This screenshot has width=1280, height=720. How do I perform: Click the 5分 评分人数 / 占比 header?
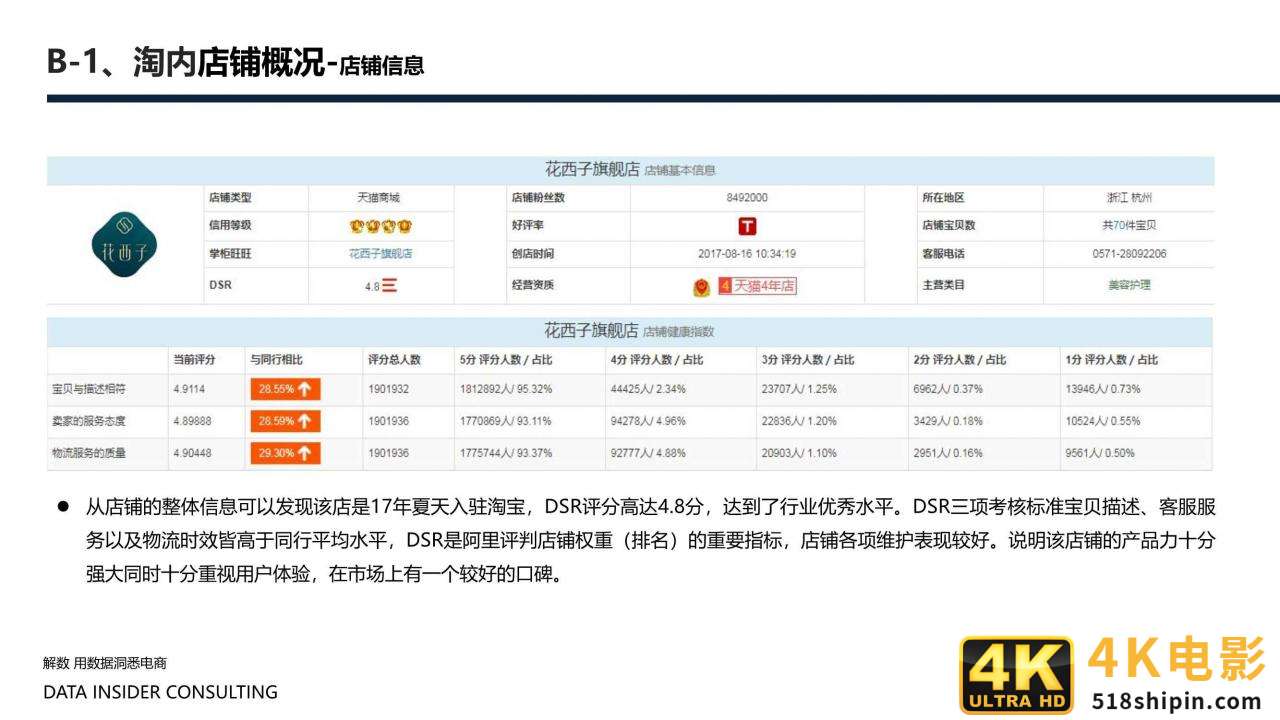[x=506, y=360]
